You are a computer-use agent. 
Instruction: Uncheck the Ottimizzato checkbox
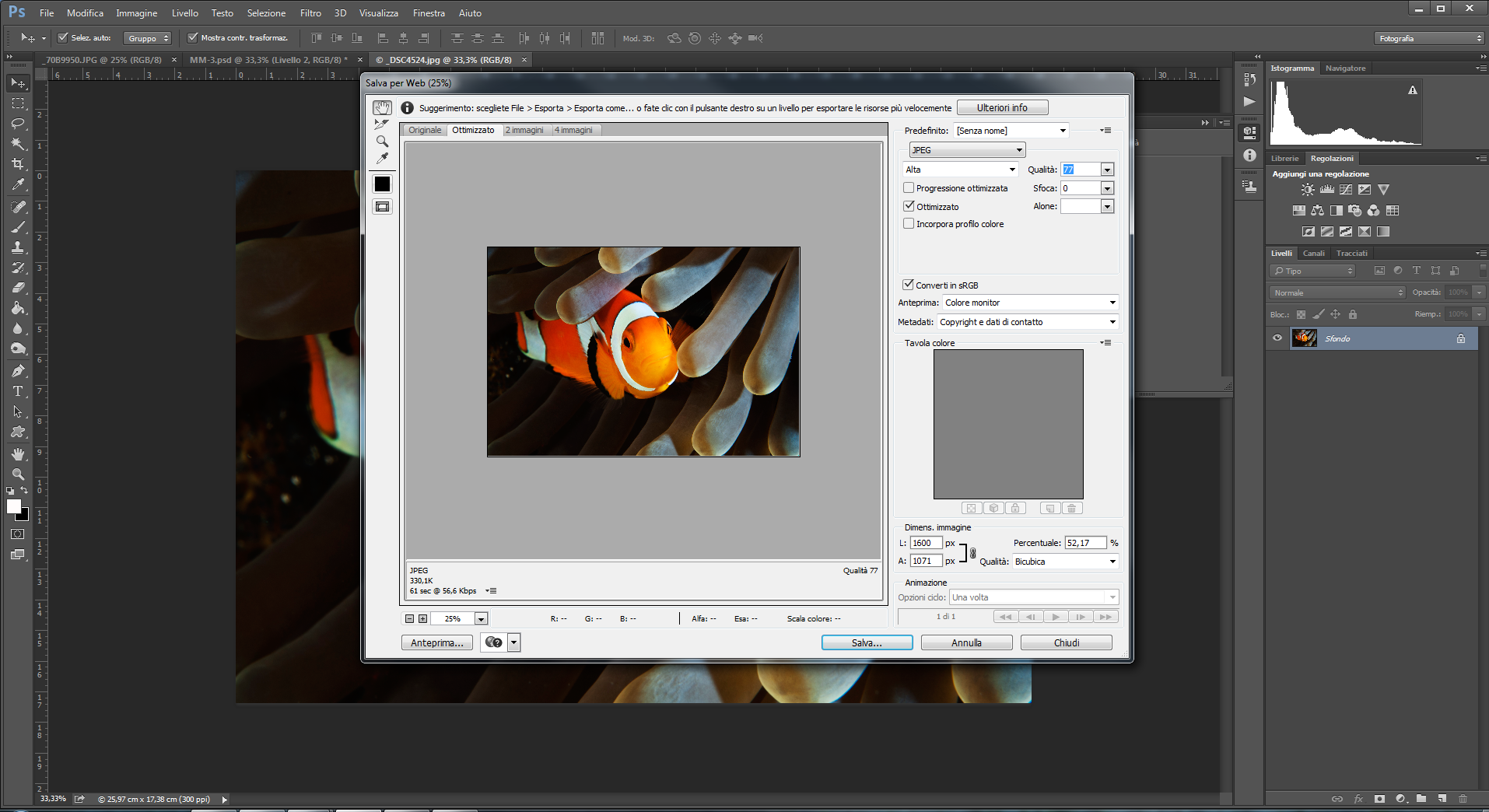coord(909,206)
